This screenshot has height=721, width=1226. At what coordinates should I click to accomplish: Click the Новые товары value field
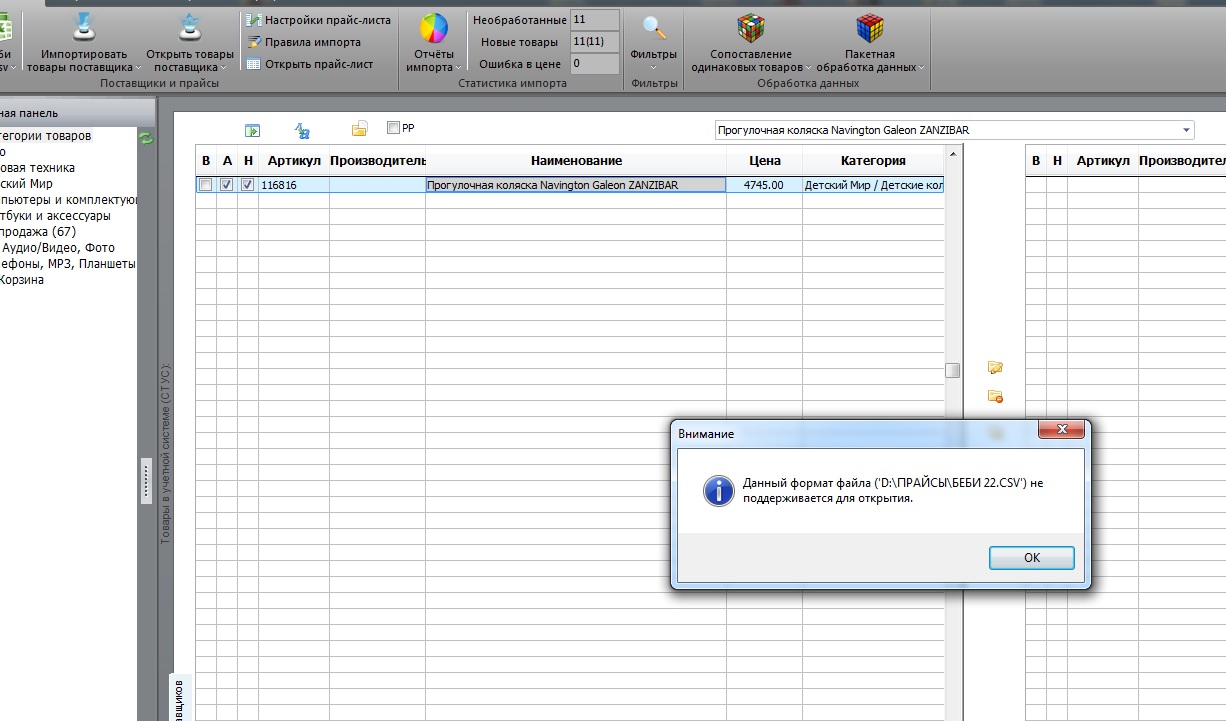tap(595, 42)
